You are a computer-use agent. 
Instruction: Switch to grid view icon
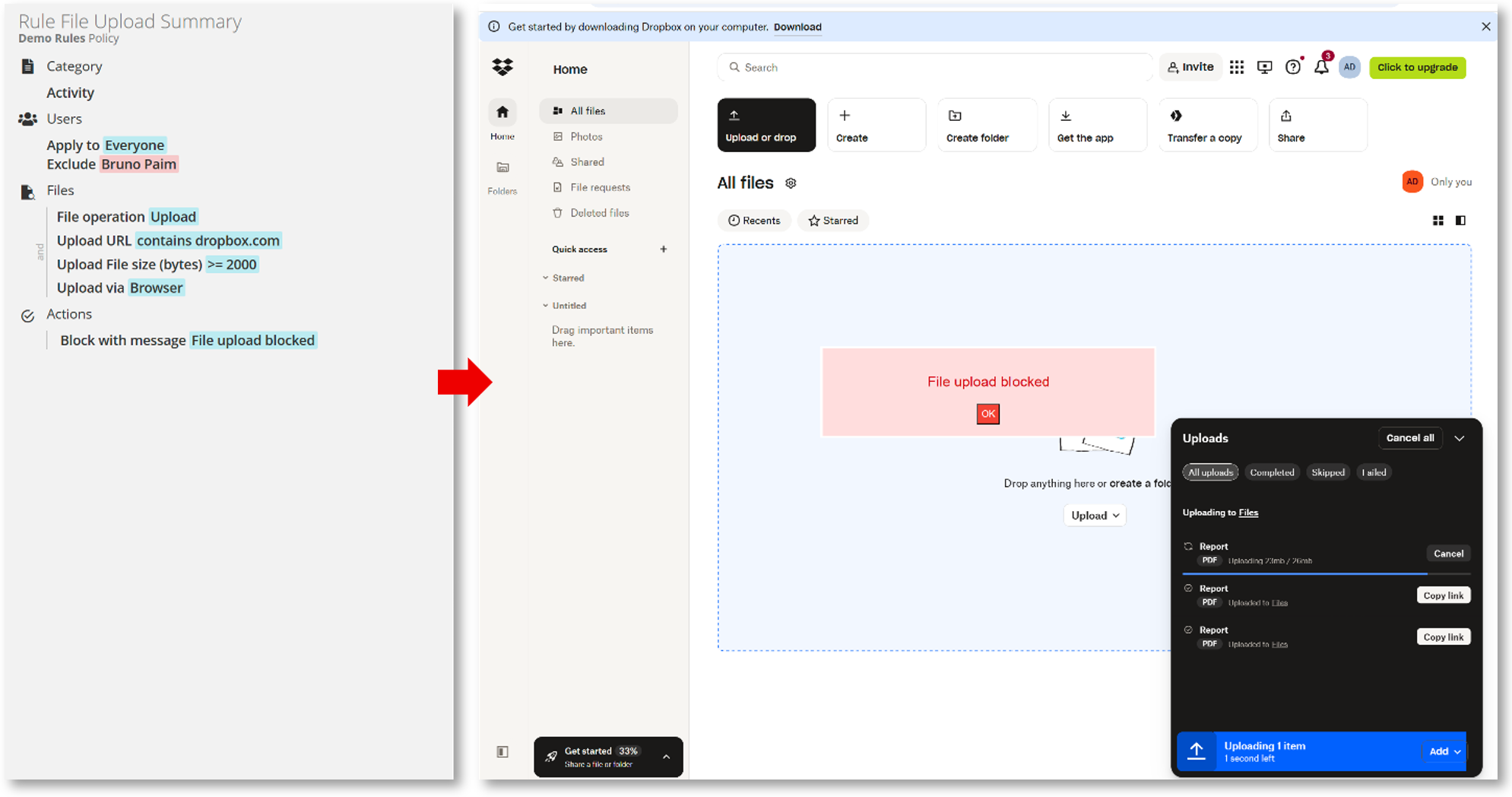tap(1438, 221)
